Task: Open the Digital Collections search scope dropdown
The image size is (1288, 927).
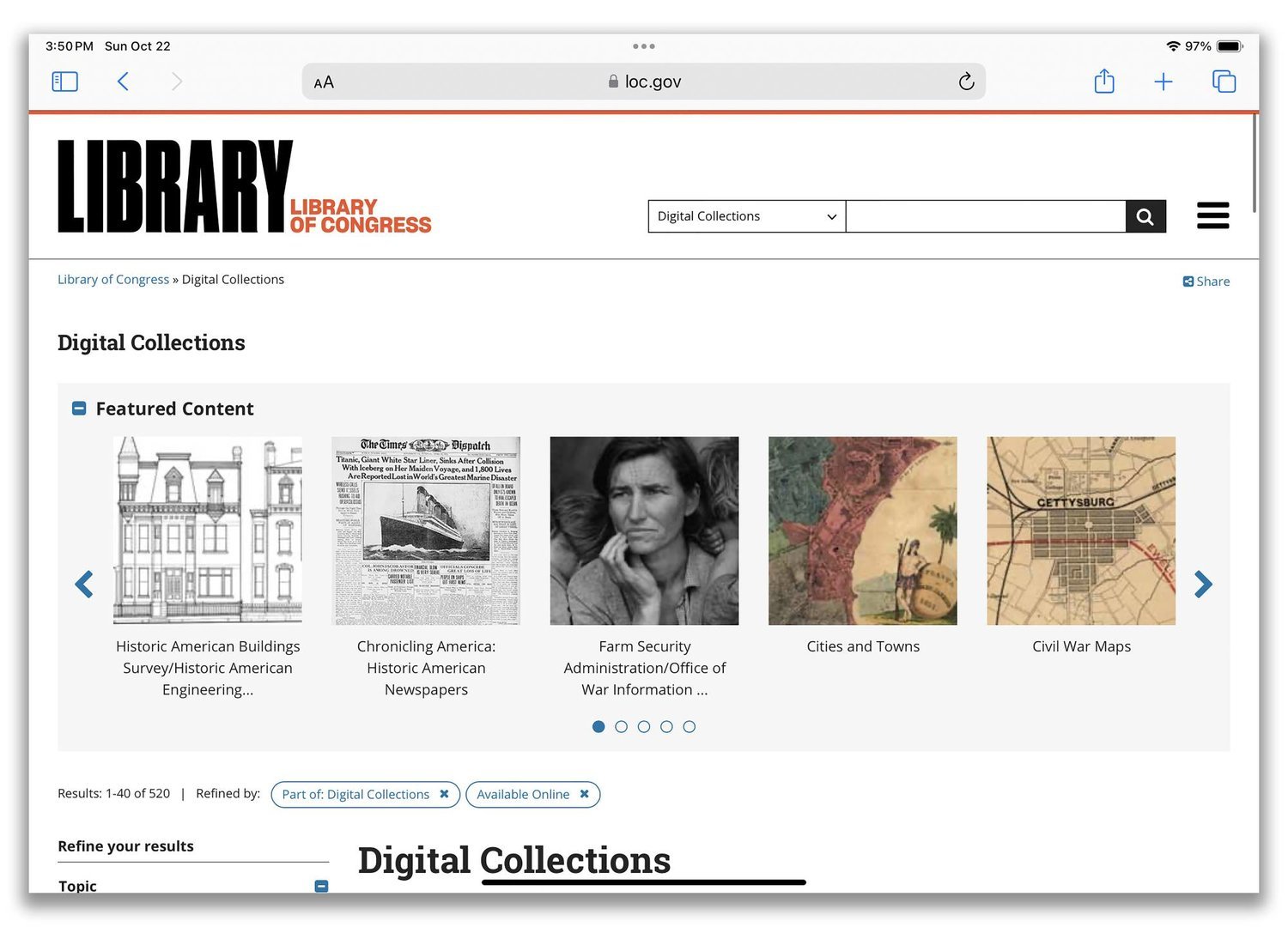Action: pos(746,216)
